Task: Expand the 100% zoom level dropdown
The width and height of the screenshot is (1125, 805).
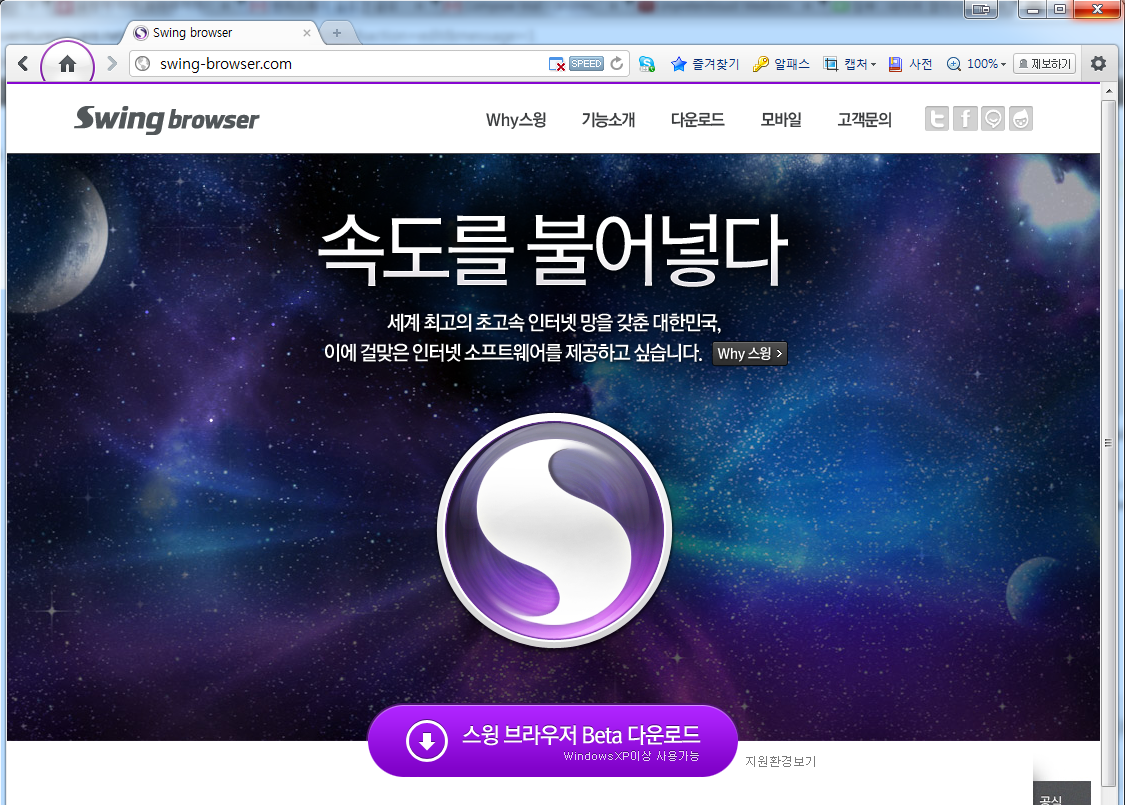Action: pyautogui.click(x=976, y=64)
